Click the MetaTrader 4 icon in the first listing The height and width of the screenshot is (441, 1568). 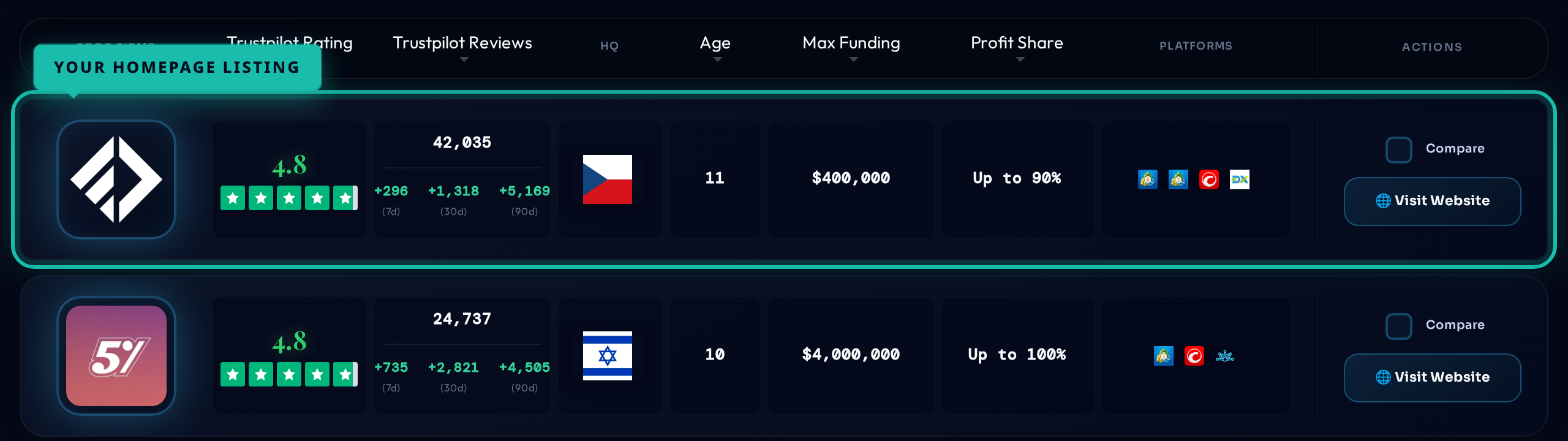point(1147,179)
